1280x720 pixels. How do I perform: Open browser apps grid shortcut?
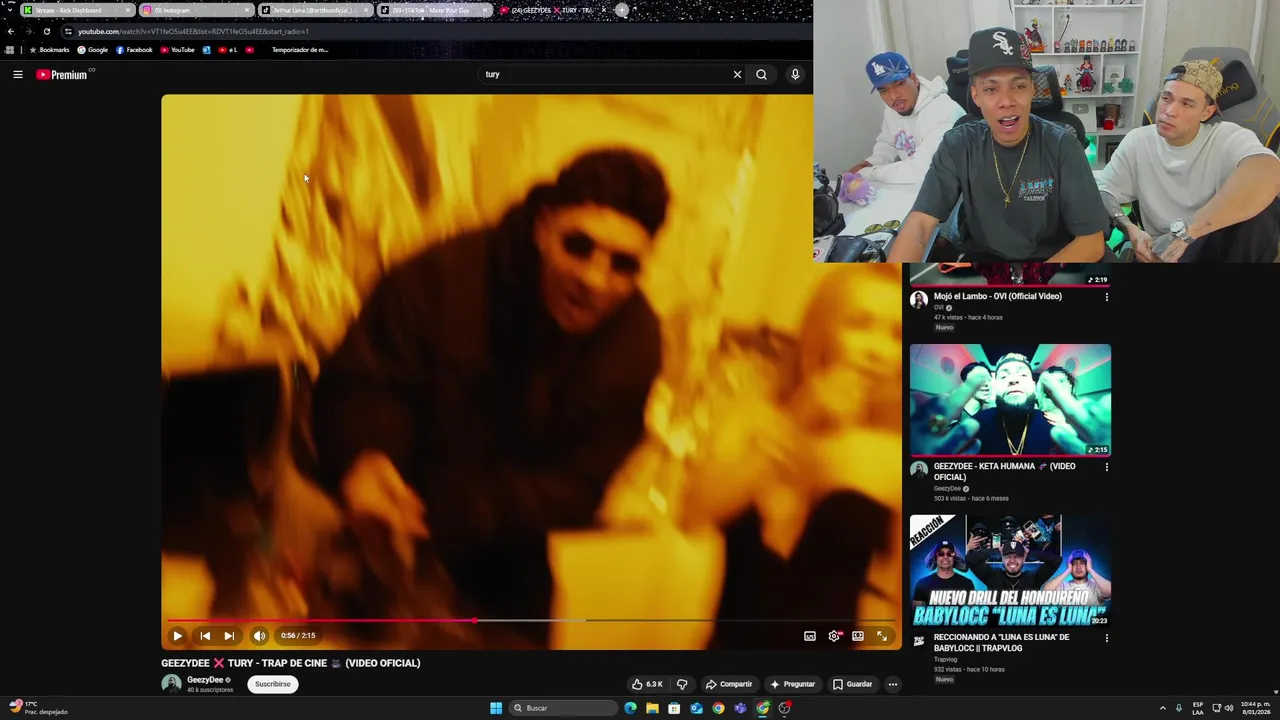pyautogui.click(x=10, y=50)
